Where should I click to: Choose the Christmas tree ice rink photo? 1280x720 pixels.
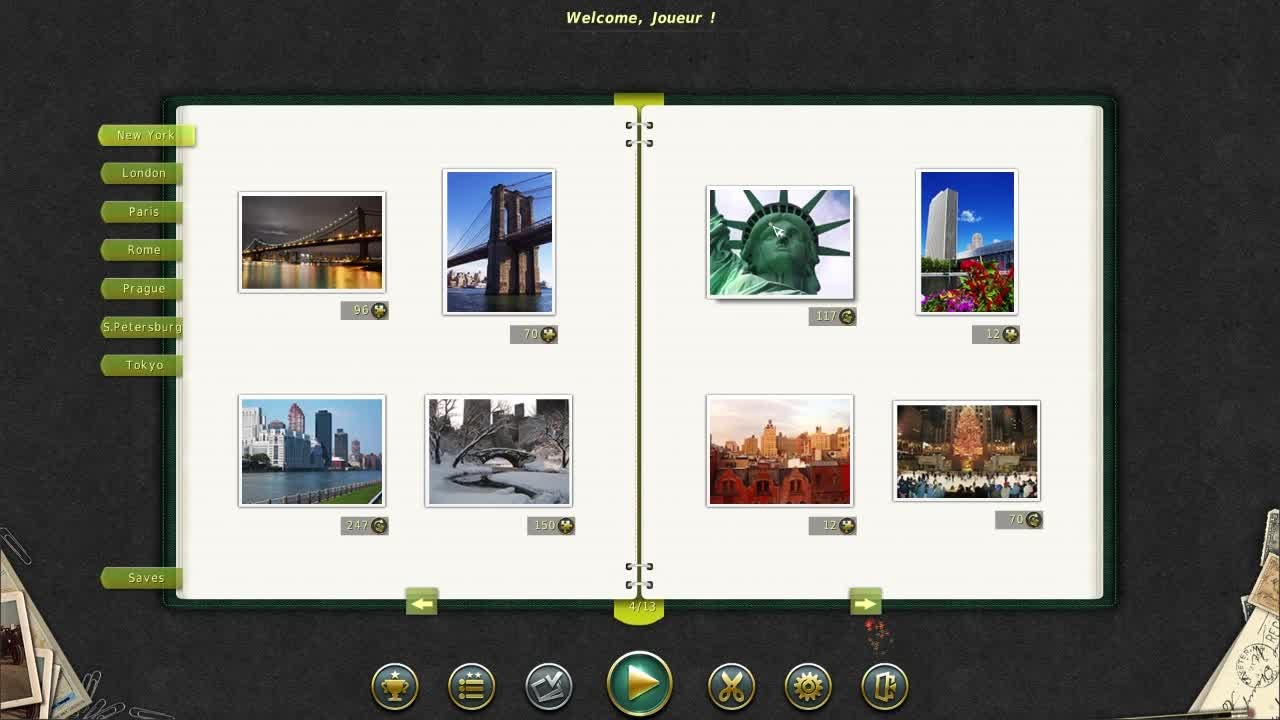pos(966,451)
